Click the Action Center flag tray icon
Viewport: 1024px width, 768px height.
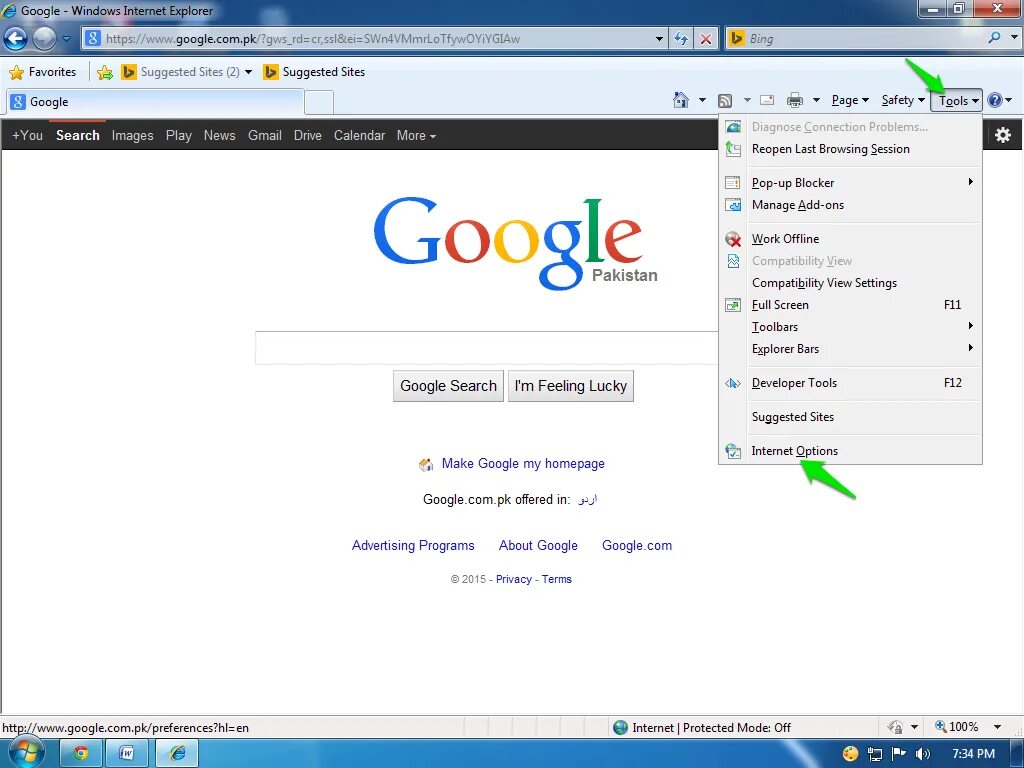[x=899, y=754]
